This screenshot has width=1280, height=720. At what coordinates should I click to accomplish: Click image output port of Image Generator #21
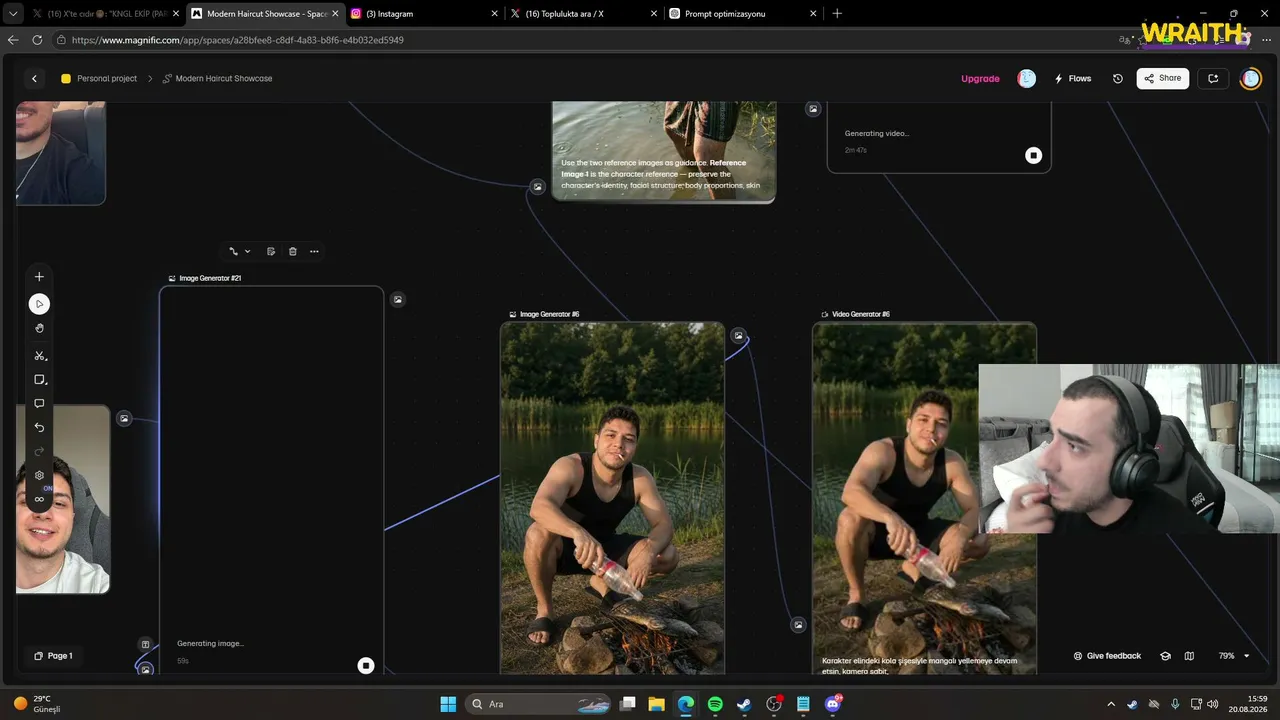coord(398,300)
